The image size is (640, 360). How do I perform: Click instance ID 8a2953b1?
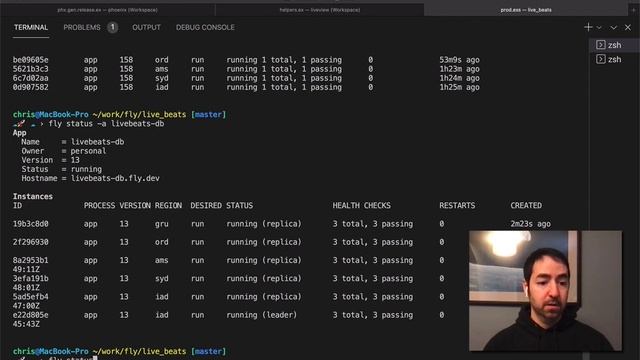pyautogui.click(x=31, y=260)
